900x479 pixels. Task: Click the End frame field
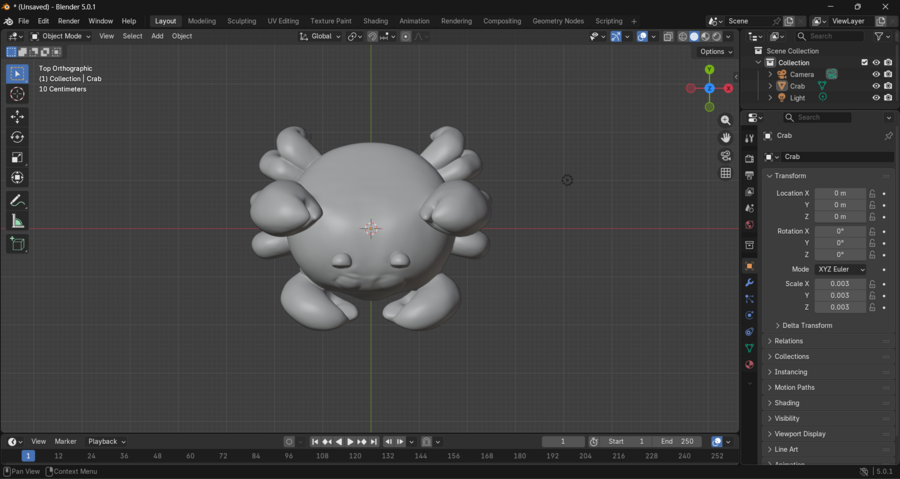pos(678,442)
